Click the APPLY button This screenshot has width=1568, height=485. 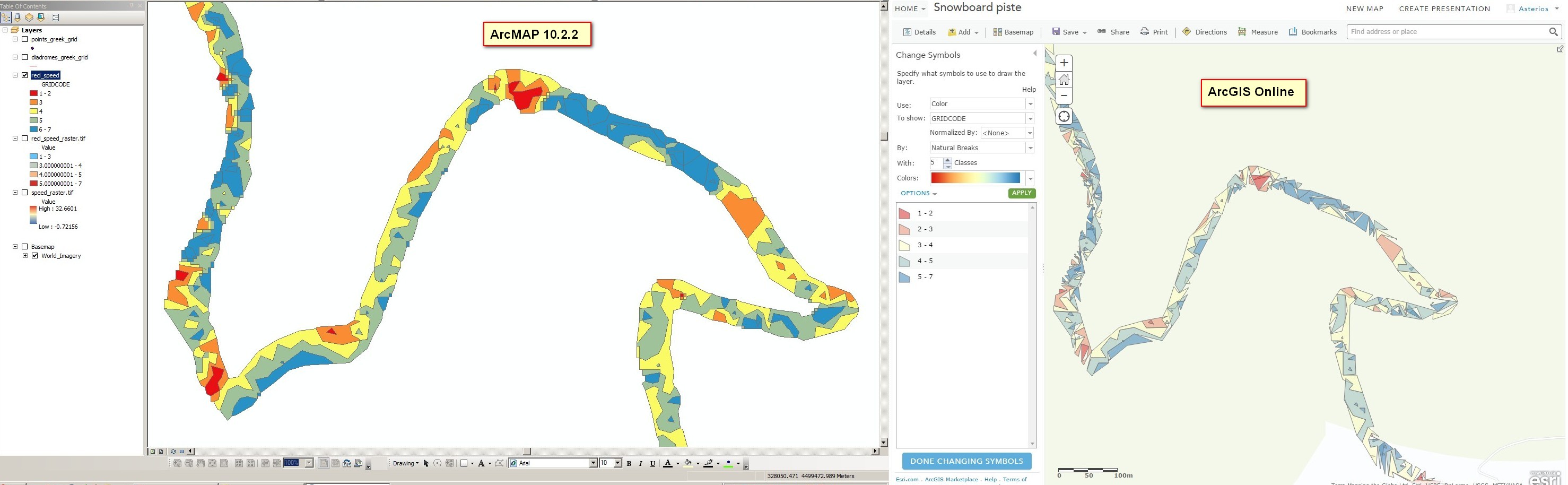(x=1022, y=193)
